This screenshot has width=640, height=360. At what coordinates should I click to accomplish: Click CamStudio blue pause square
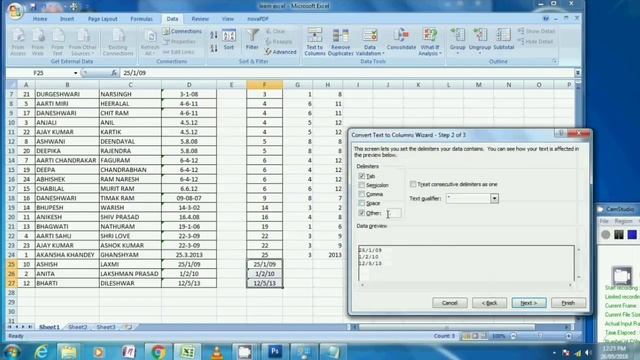tap(632, 234)
